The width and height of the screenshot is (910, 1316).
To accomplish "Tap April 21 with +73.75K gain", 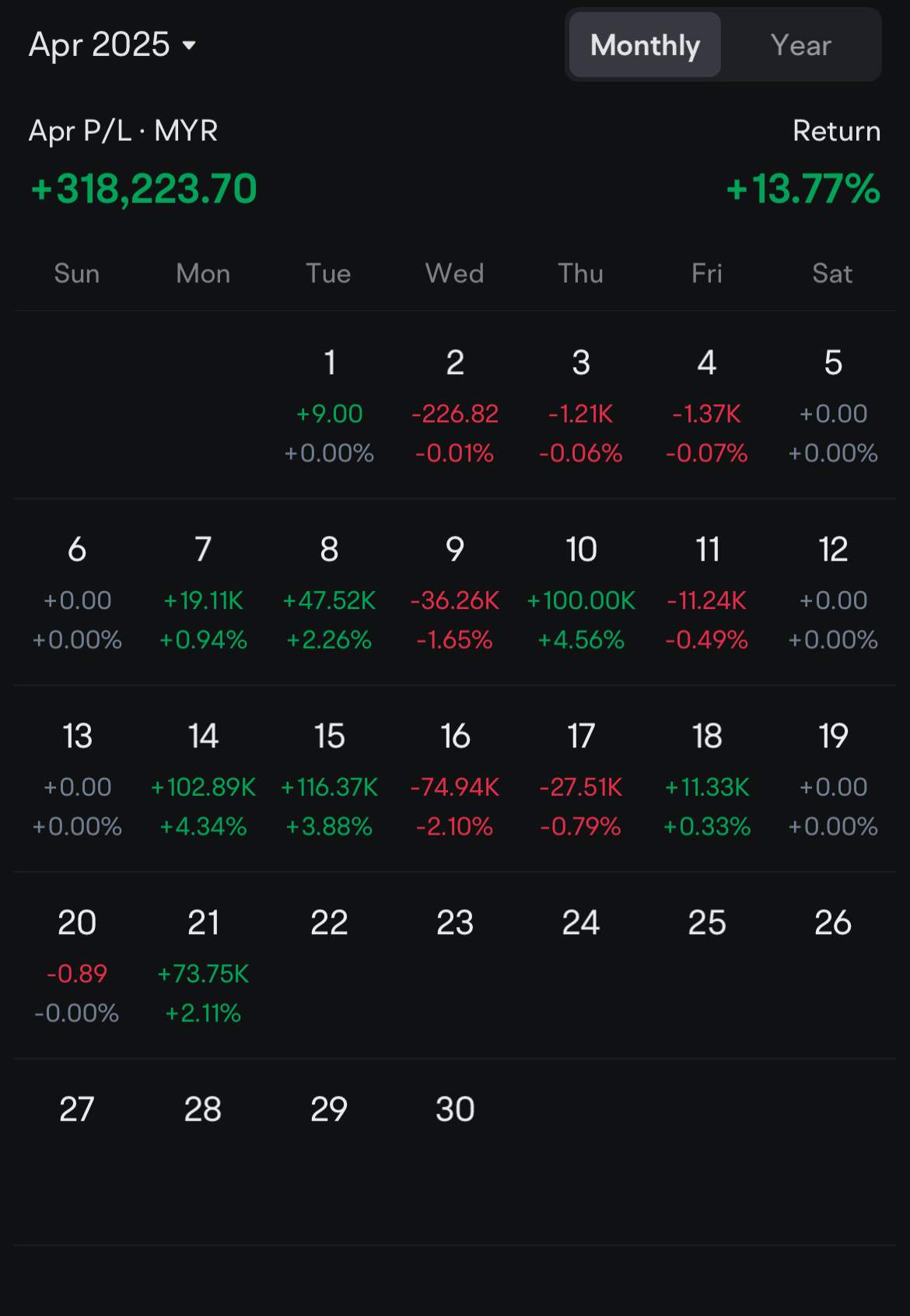I will (203, 966).
